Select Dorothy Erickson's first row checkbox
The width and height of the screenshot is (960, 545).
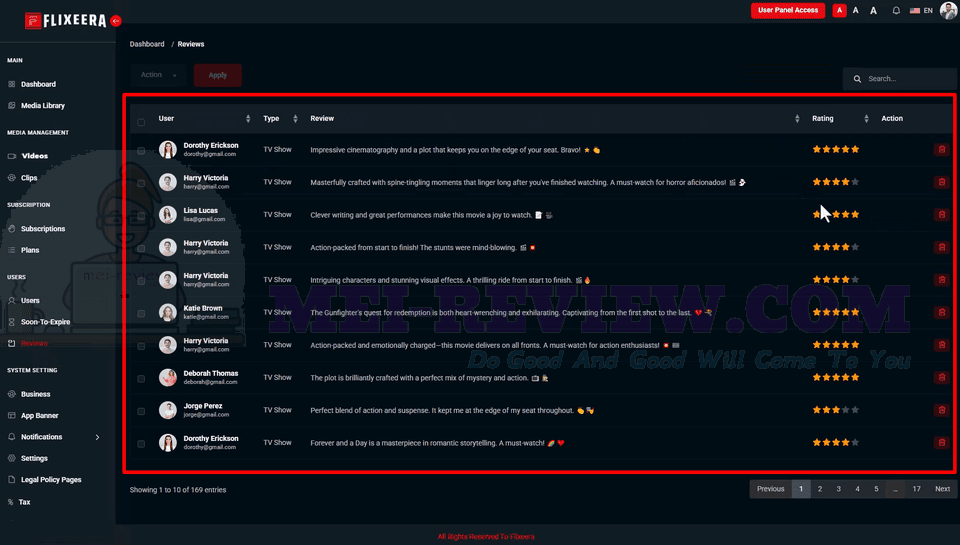pyautogui.click(x=141, y=151)
